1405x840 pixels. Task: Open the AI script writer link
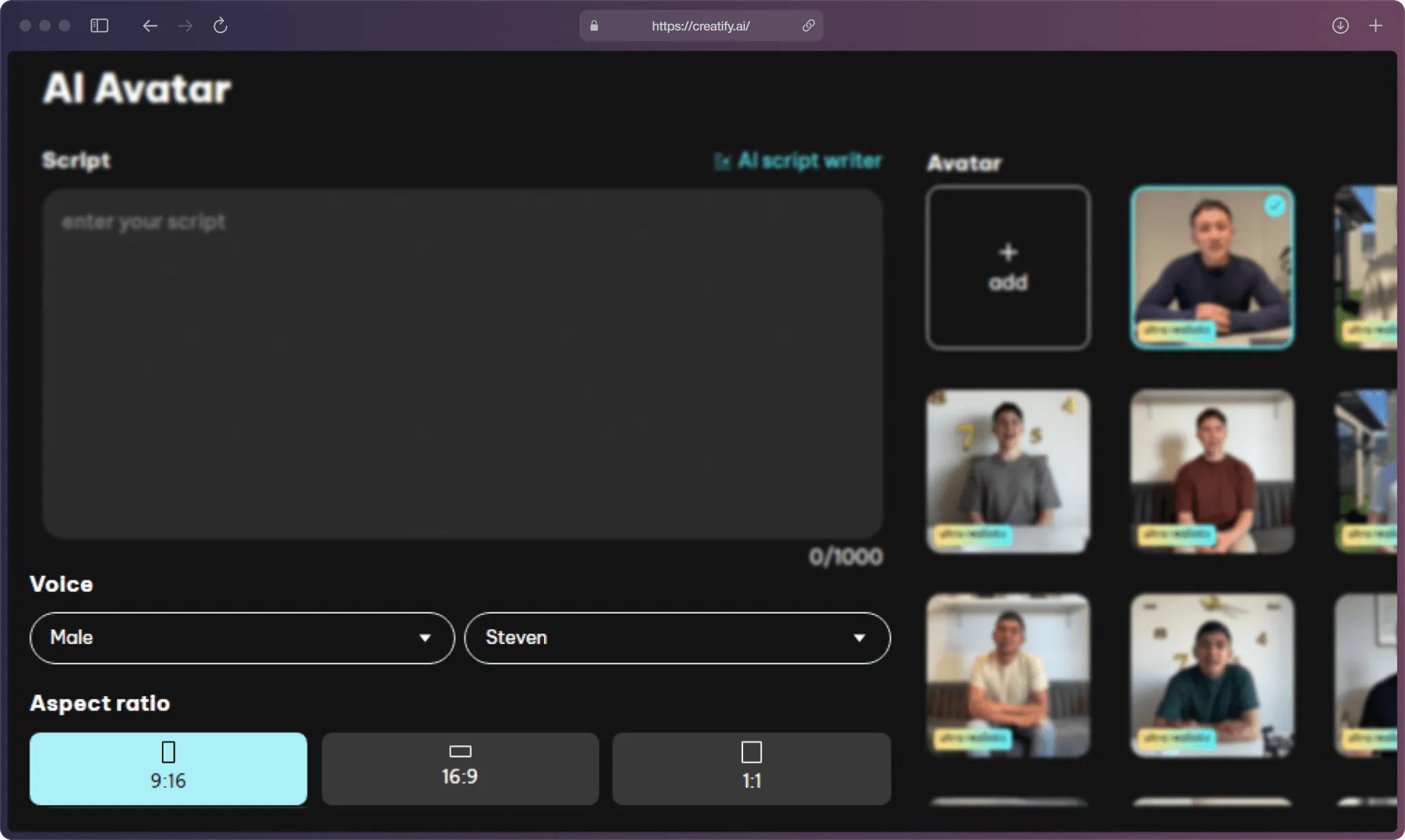(x=798, y=161)
